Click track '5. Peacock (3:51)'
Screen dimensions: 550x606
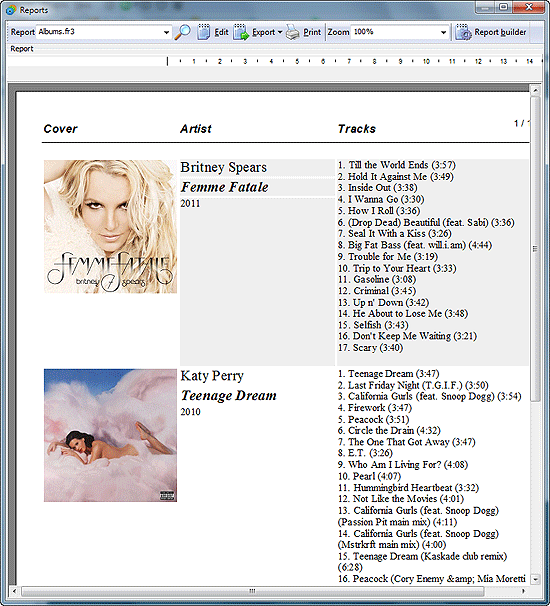(373, 419)
